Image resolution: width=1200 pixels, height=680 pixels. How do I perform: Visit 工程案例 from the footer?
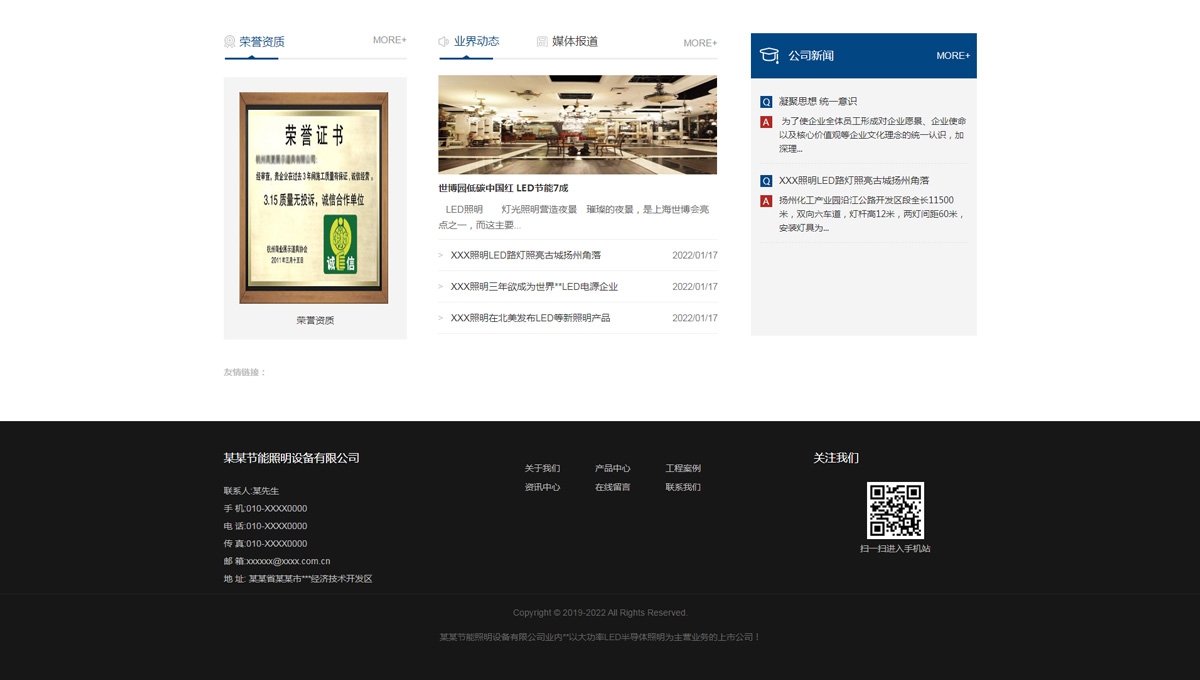coord(683,468)
